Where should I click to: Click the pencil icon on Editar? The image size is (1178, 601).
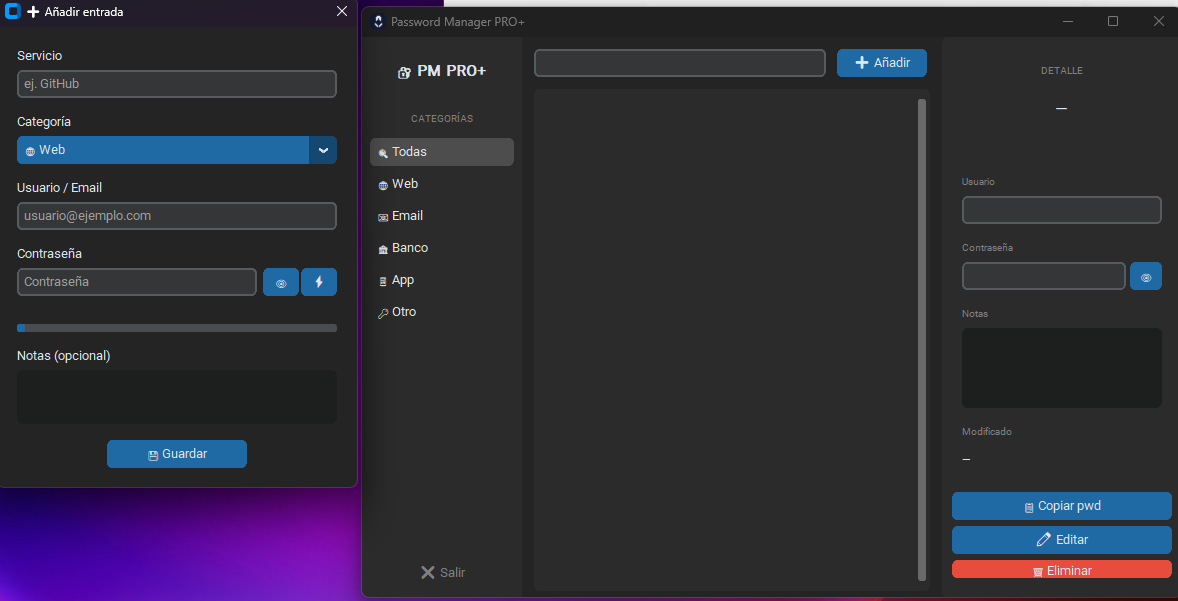click(1044, 539)
